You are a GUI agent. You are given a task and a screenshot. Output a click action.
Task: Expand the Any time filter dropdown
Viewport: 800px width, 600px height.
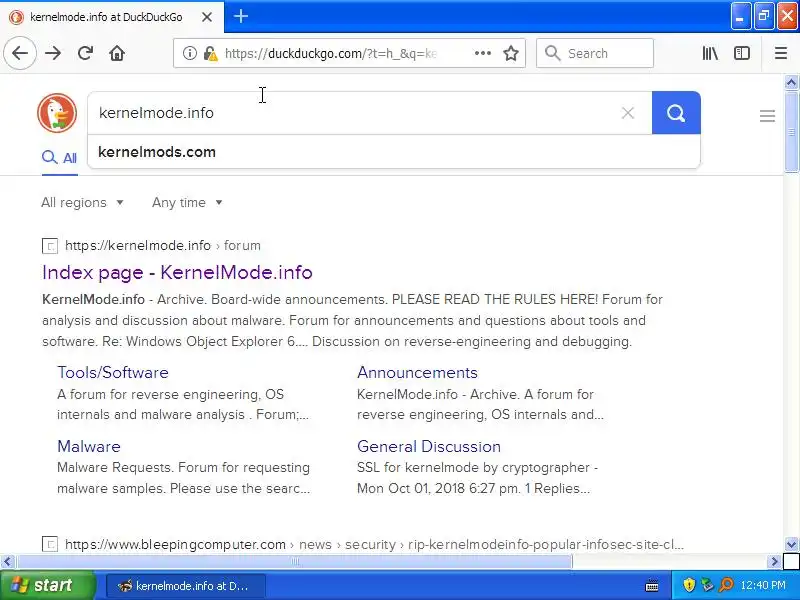(x=187, y=203)
